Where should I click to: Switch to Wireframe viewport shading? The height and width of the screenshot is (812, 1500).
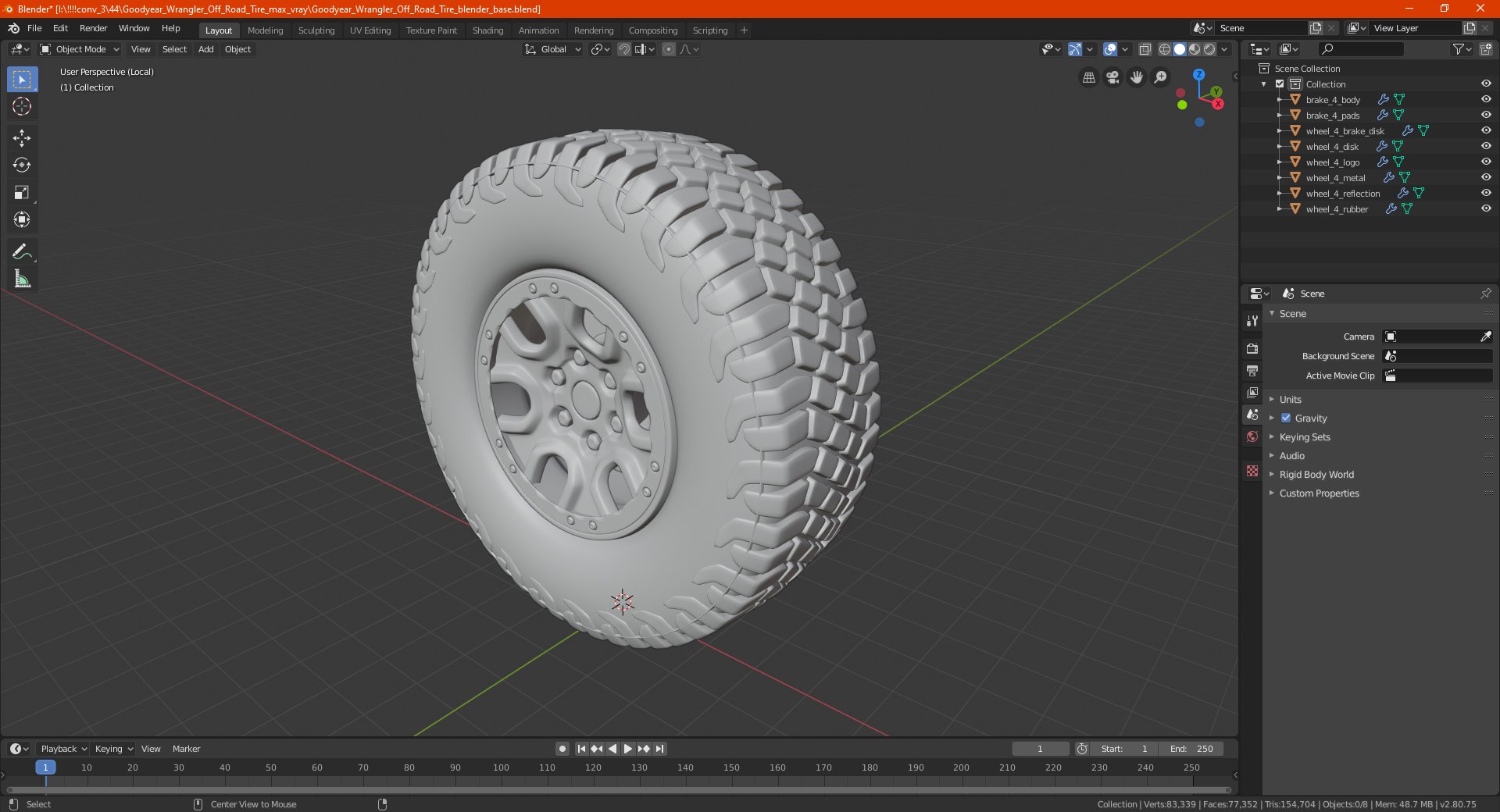tap(1165, 49)
